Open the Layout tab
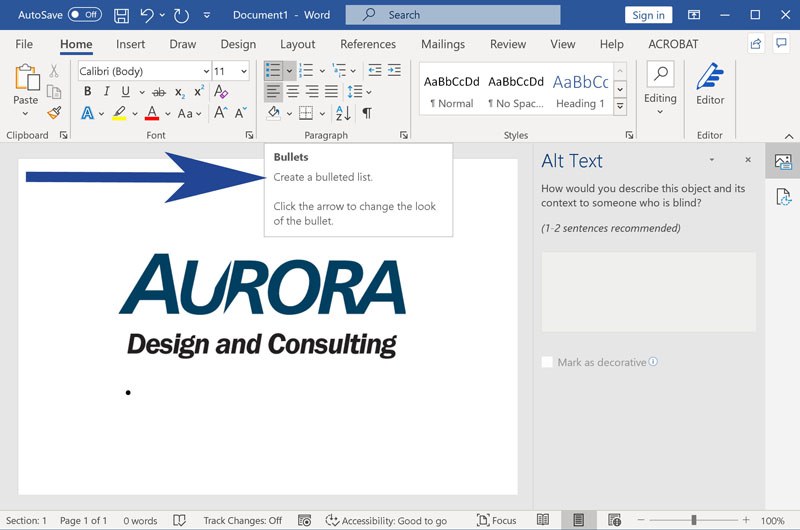Image resolution: width=800 pixels, height=530 pixels. (x=297, y=44)
